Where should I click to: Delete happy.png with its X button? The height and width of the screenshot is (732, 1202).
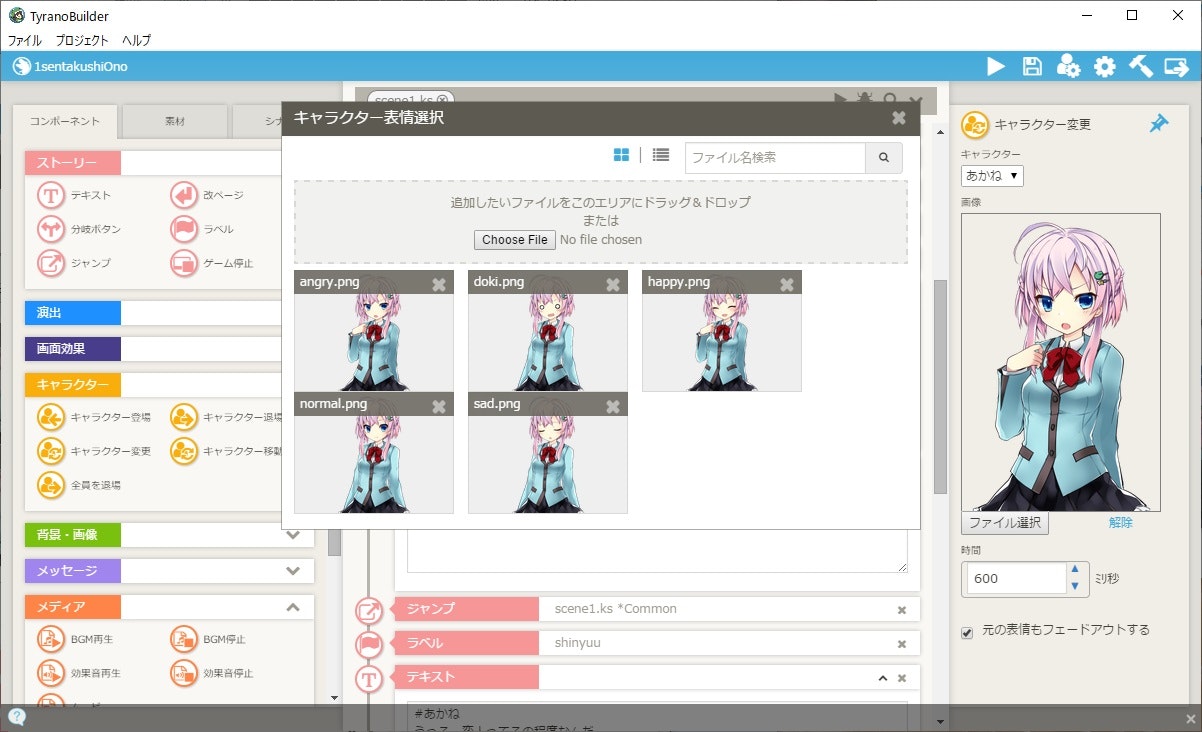point(787,284)
